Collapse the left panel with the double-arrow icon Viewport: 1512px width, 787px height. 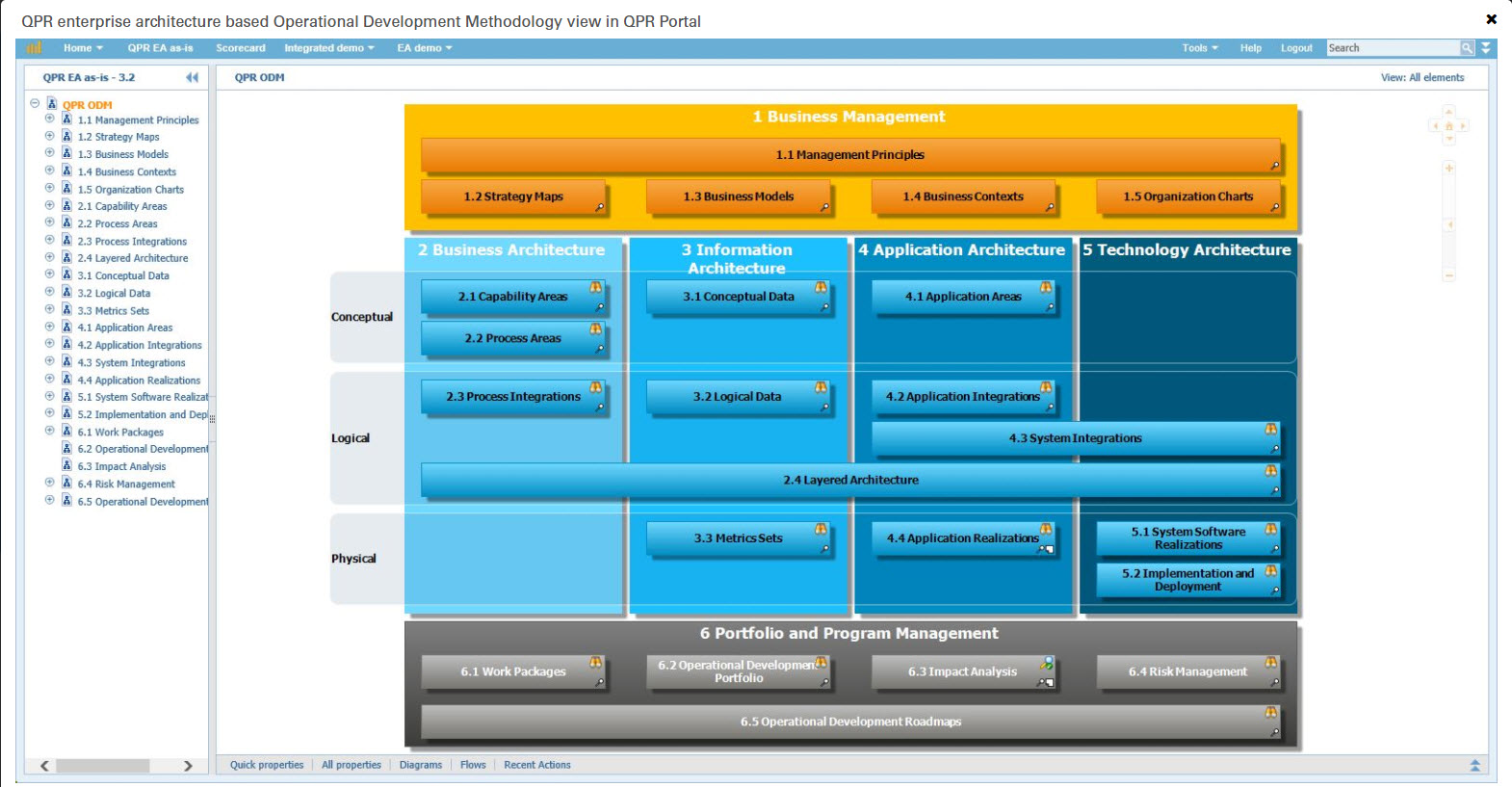point(192,77)
